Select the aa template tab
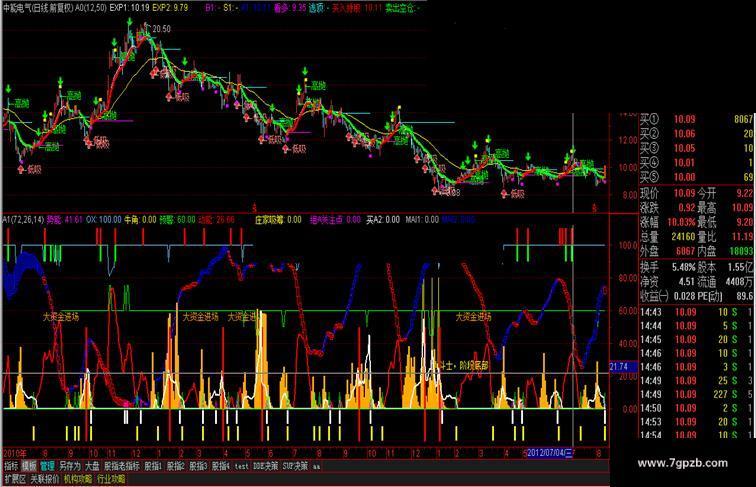The height and width of the screenshot is (487, 756). [316, 466]
